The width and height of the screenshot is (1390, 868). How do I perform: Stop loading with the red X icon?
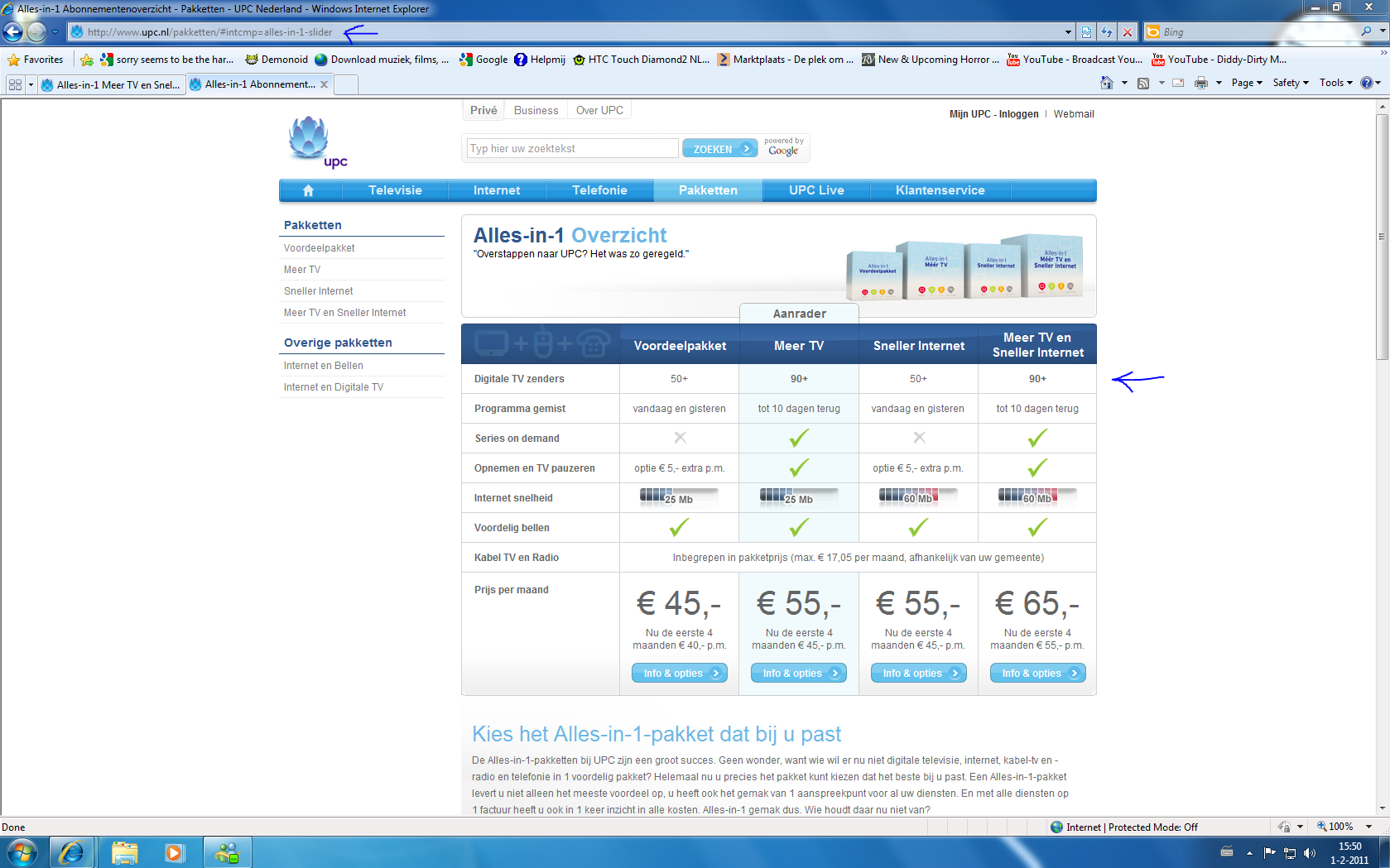(1127, 32)
